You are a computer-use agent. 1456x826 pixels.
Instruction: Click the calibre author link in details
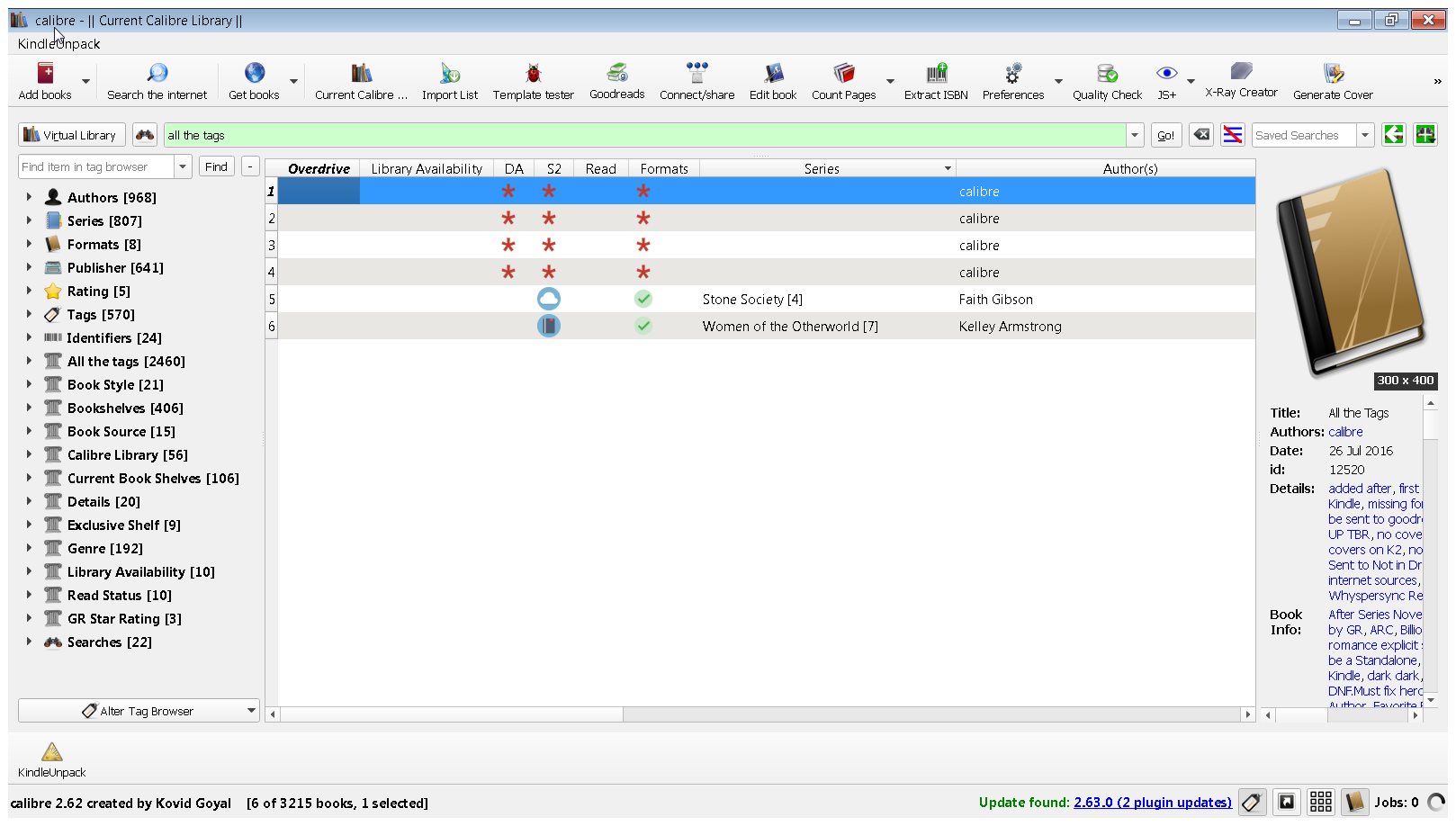click(x=1345, y=432)
